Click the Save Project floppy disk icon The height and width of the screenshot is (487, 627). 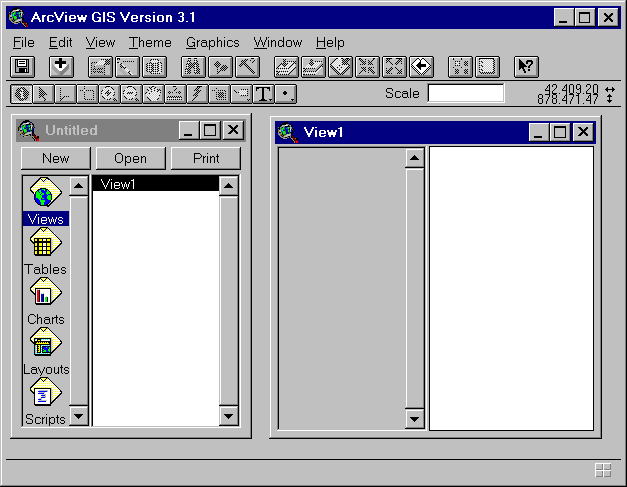coord(22,66)
